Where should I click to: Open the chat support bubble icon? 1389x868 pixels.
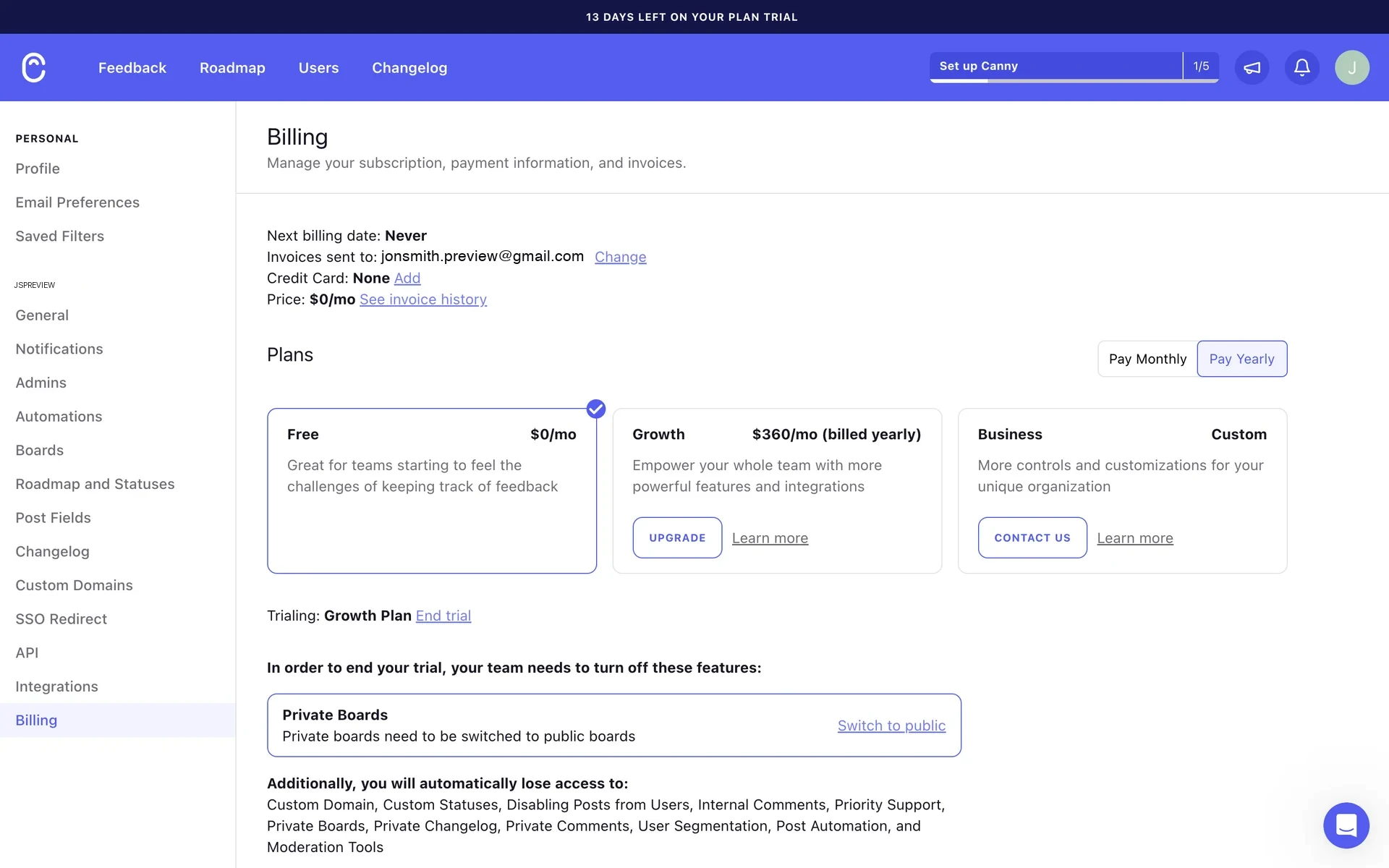1346,825
